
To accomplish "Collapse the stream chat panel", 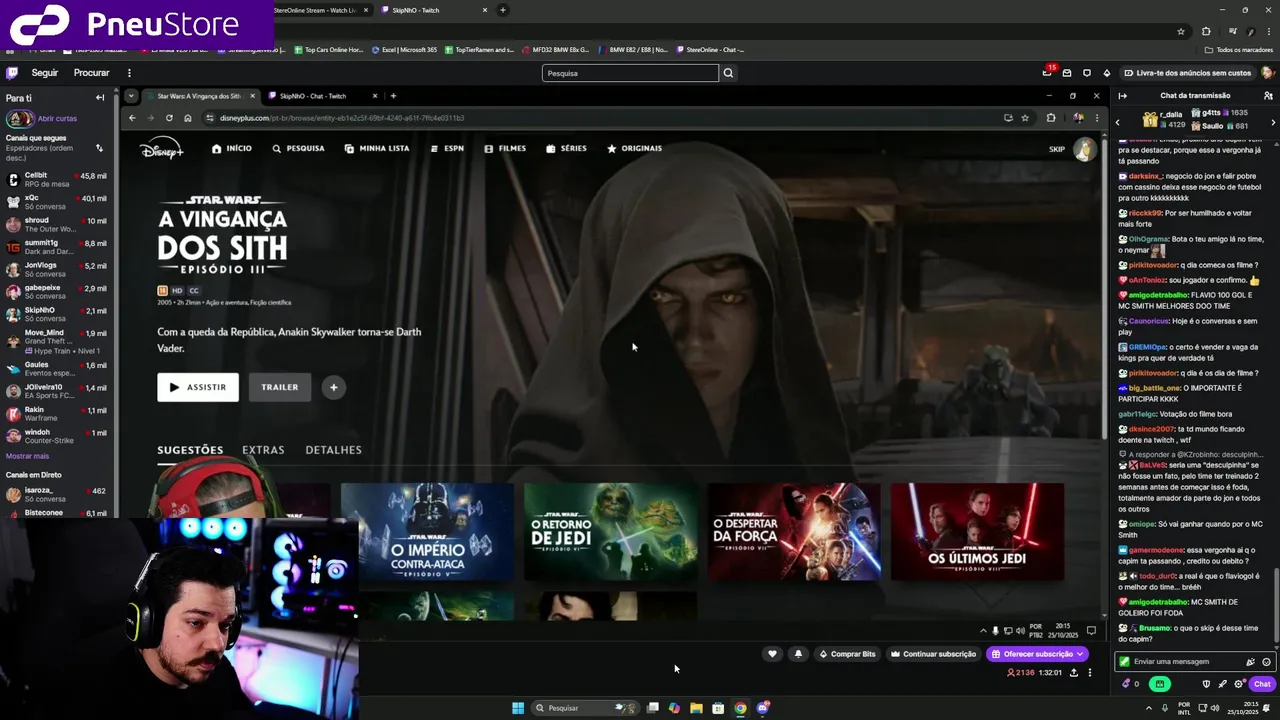I will tap(1122, 96).
